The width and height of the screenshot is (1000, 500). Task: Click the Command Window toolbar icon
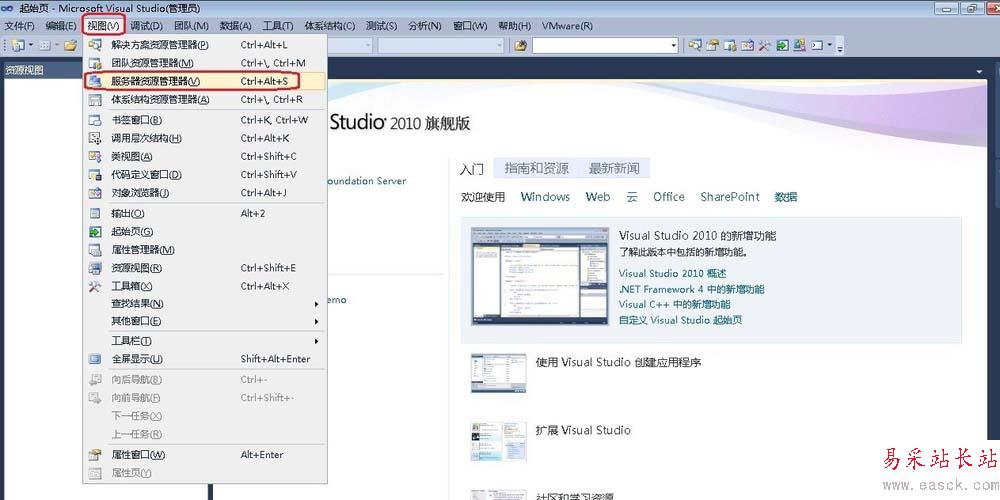click(x=817, y=45)
